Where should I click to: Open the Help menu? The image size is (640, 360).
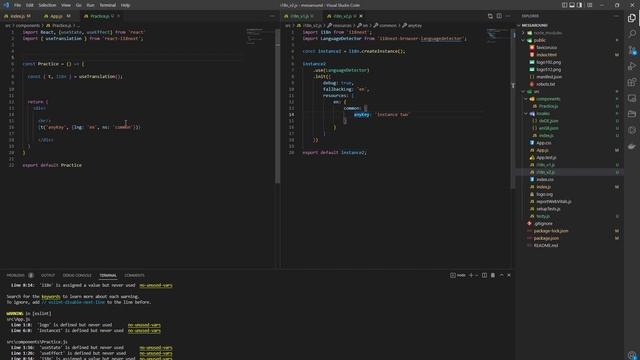[125, 5]
